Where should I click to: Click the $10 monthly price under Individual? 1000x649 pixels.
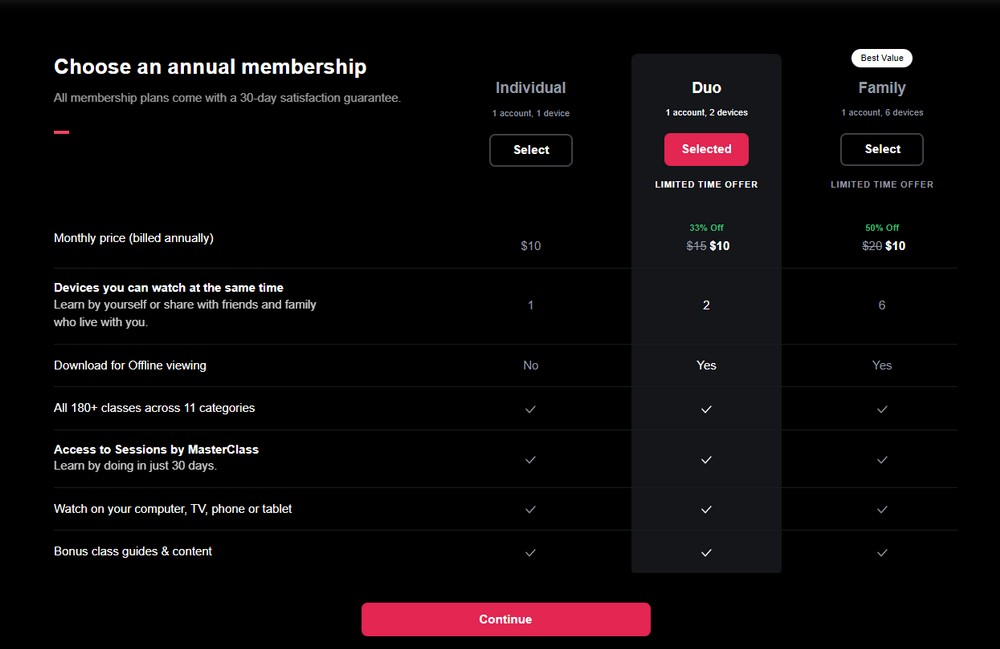[x=530, y=245]
